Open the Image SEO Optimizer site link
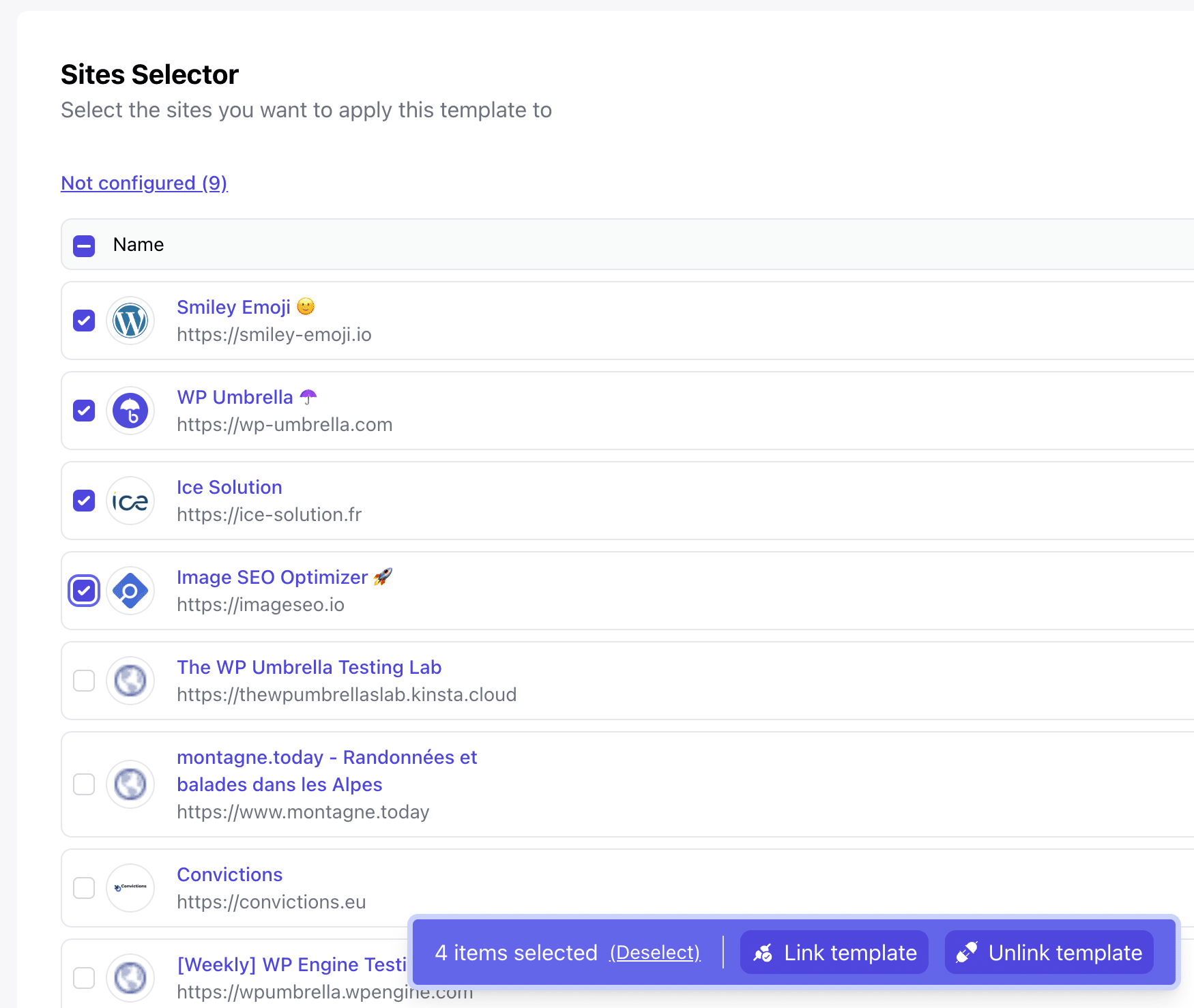The width and height of the screenshot is (1194, 1008). click(285, 577)
